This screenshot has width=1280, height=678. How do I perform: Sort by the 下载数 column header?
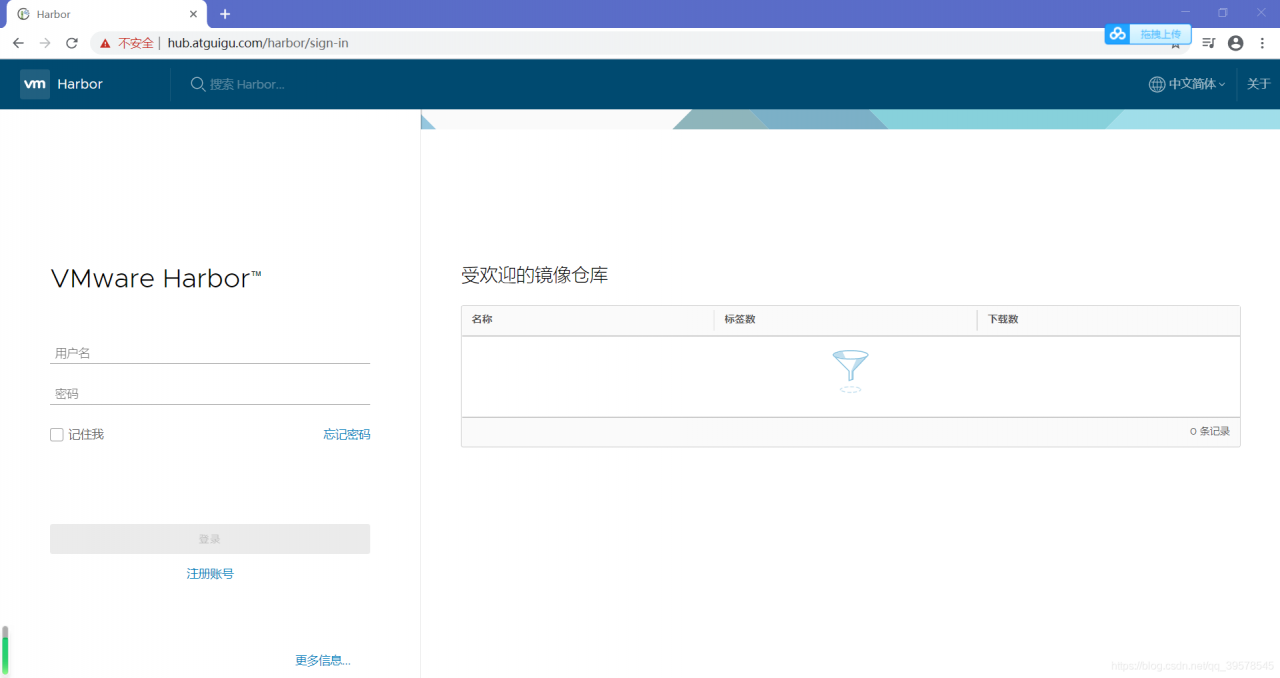coord(1003,319)
